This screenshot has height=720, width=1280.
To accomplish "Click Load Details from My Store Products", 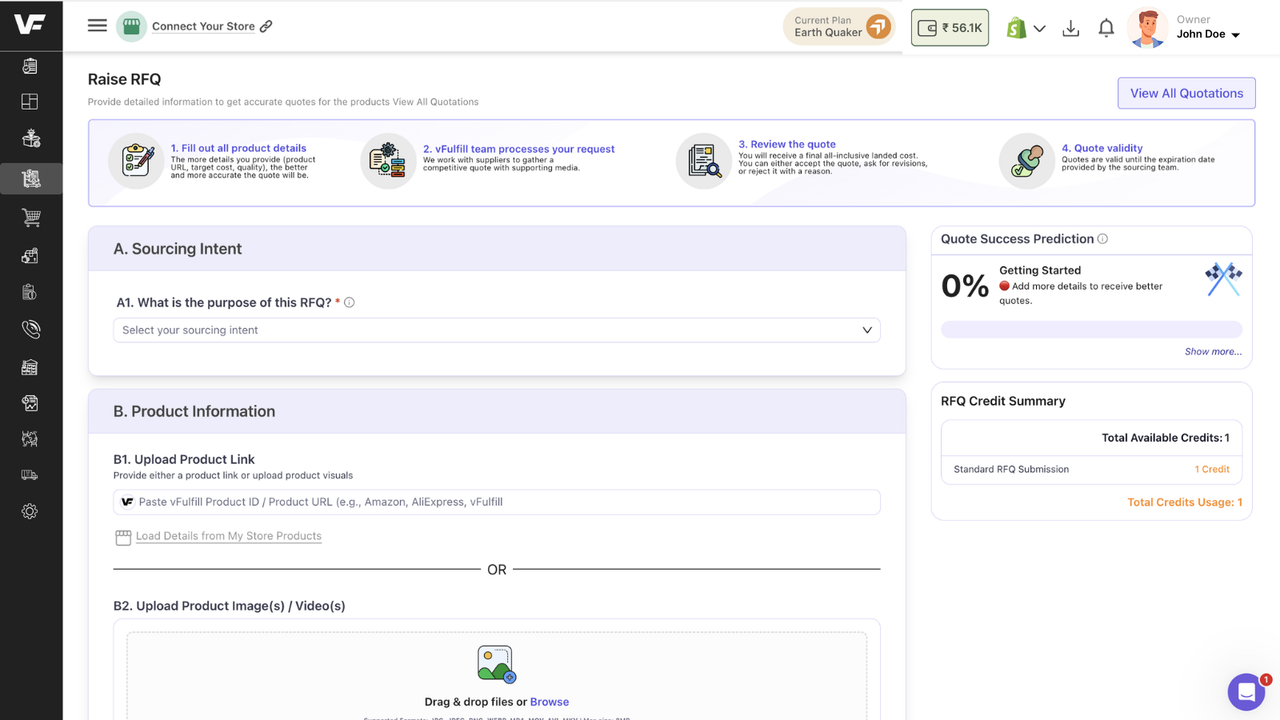I will point(229,536).
